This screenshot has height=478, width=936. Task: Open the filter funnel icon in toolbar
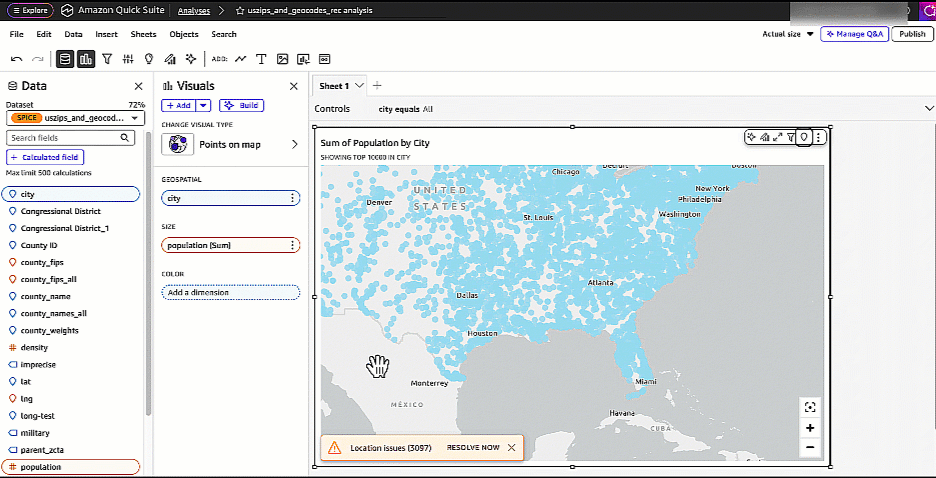tap(107, 59)
